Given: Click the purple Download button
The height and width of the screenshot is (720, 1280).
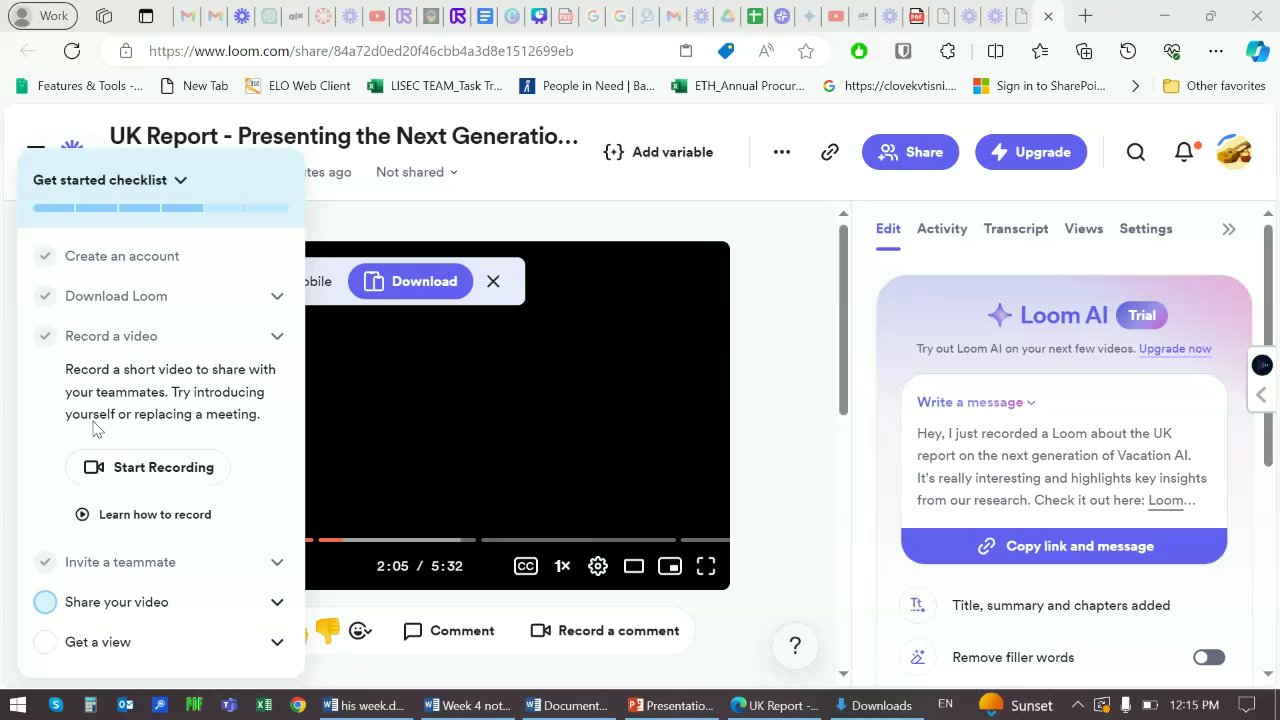Looking at the screenshot, I should pos(410,281).
